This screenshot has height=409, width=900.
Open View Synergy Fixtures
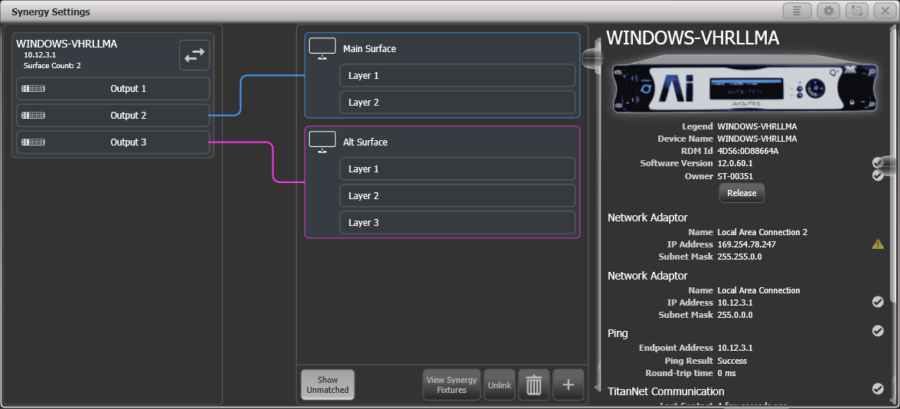click(452, 384)
